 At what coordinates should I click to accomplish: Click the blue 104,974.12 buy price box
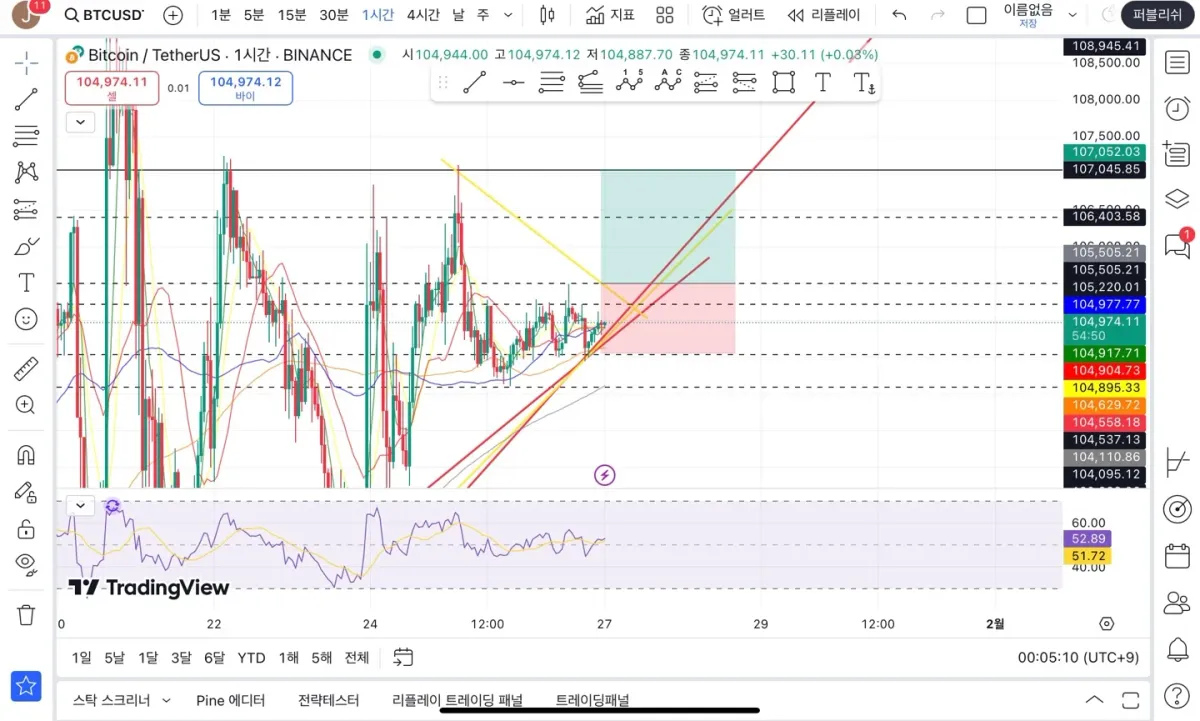246,88
